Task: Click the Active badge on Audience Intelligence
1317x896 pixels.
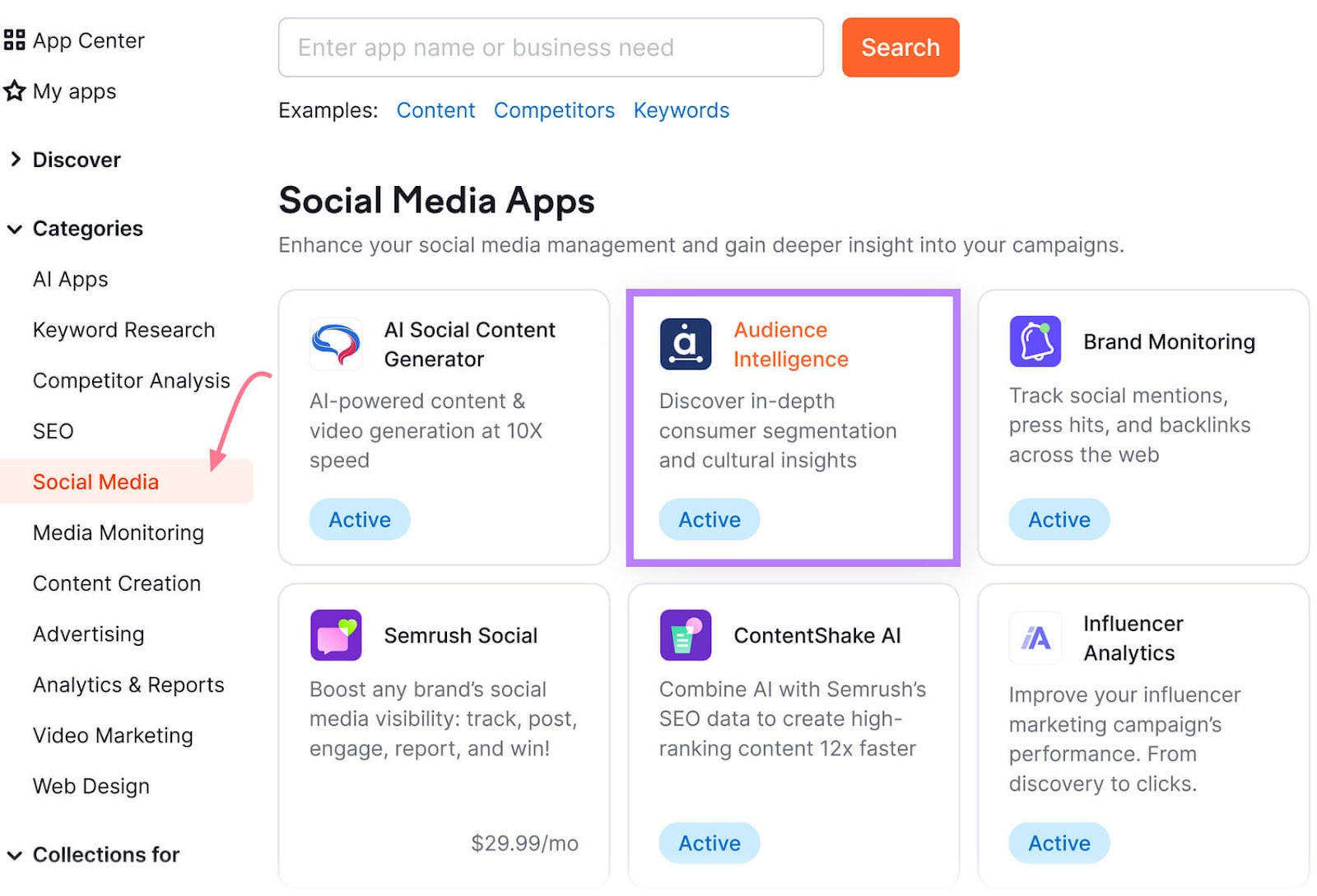Action: pyautogui.click(x=709, y=519)
